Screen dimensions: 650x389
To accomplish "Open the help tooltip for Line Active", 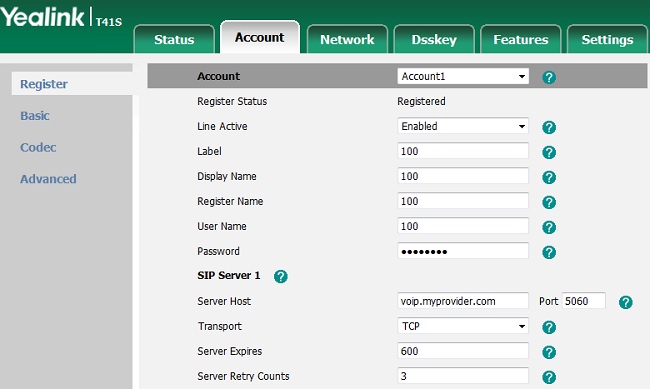I will coord(549,127).
